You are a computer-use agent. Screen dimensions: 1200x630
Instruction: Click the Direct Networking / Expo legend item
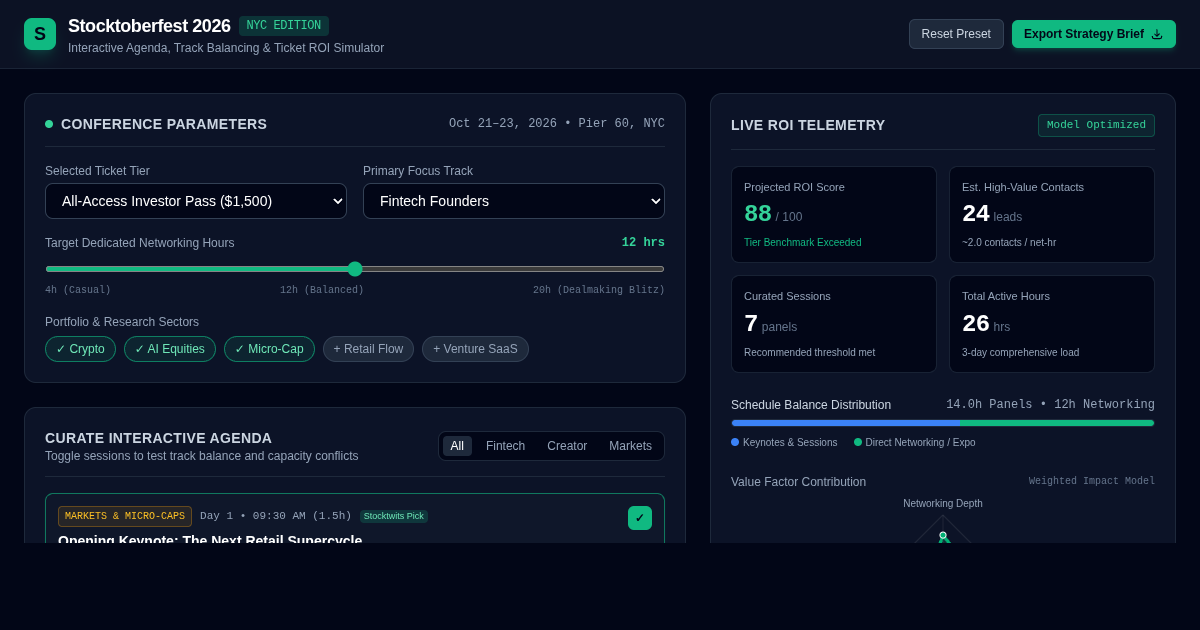pyautogui.click(x=915, y=442)
